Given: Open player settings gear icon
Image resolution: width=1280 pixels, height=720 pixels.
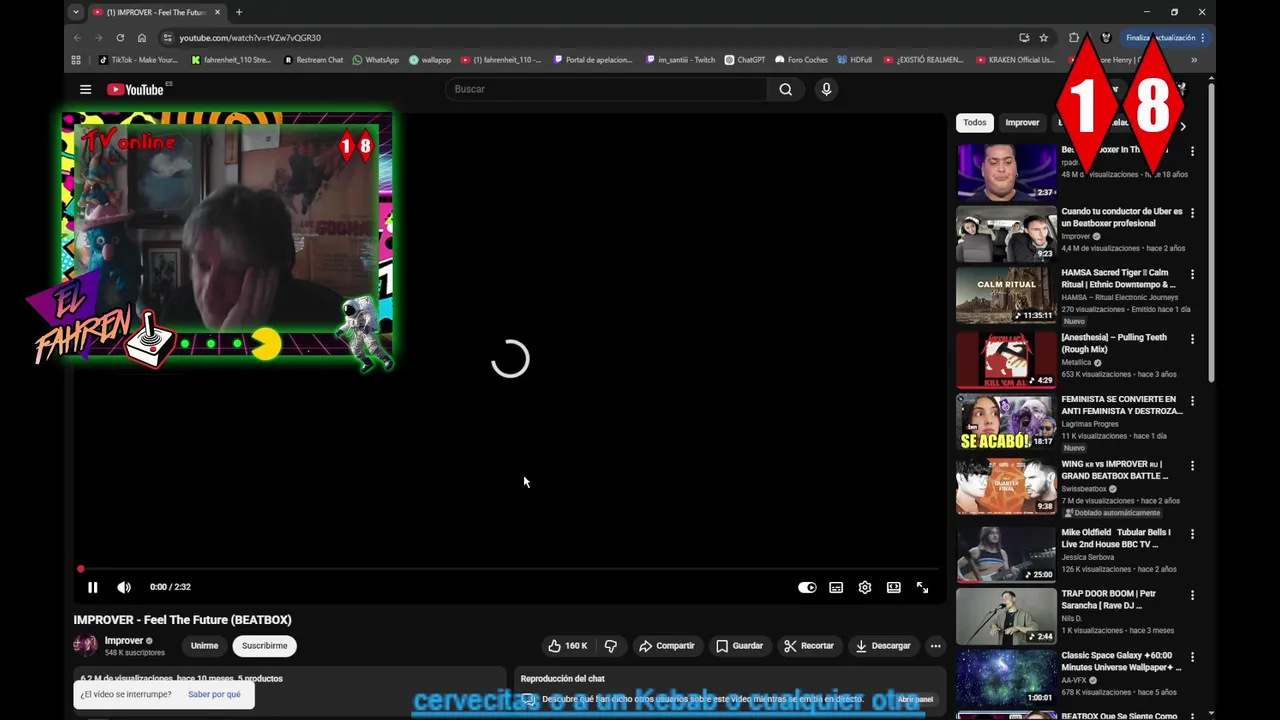Looking at the screenshot, I should point(865,587).
